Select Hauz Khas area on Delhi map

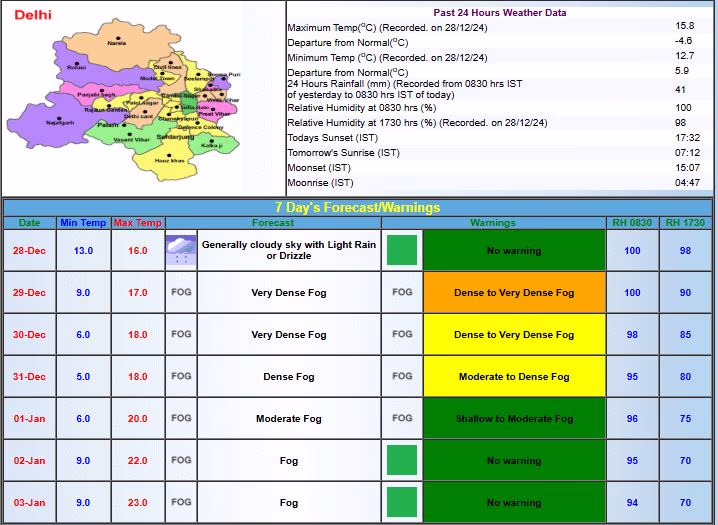(171, 157)
